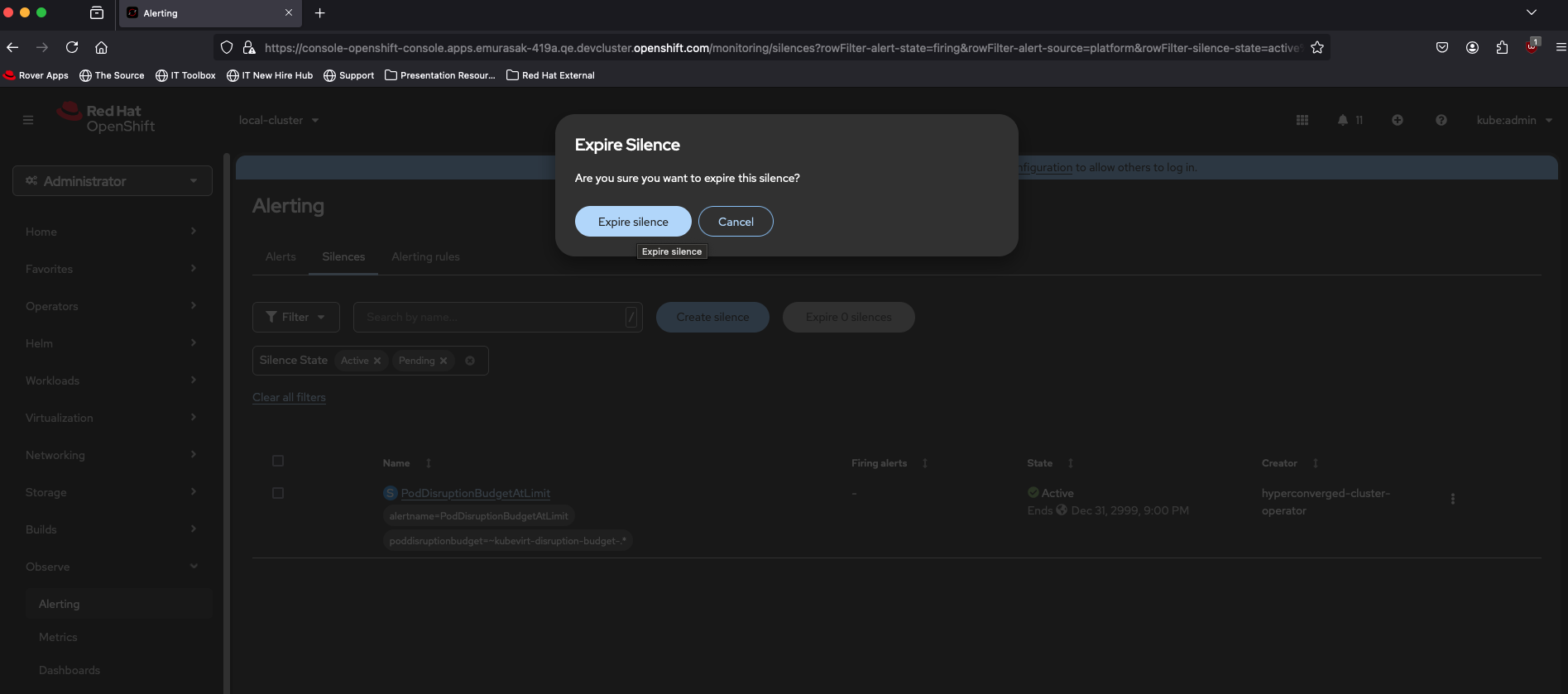Confirm with the Expire silence button
1568x694 pixels.
pyautogui.click(x=633, y=222)
